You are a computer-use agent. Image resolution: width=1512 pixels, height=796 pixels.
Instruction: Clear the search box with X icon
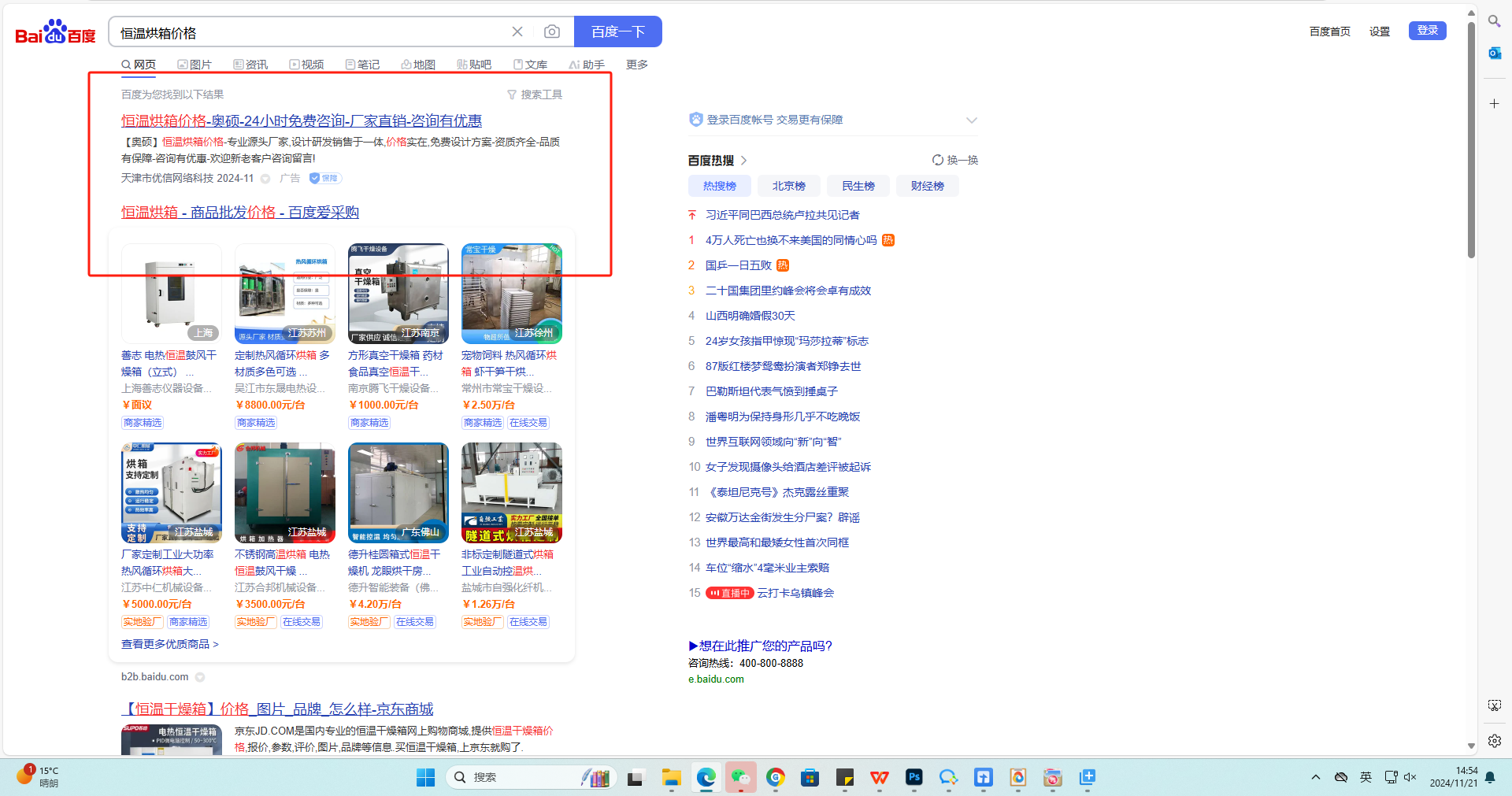click(x=517, y=31)
